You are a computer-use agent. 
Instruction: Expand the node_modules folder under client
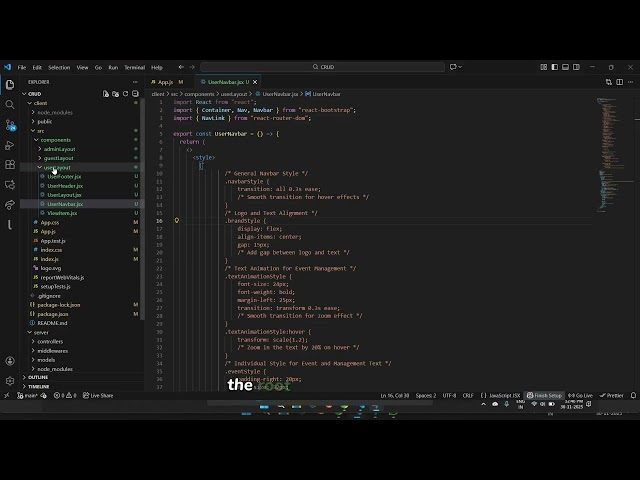coord(55,112)
